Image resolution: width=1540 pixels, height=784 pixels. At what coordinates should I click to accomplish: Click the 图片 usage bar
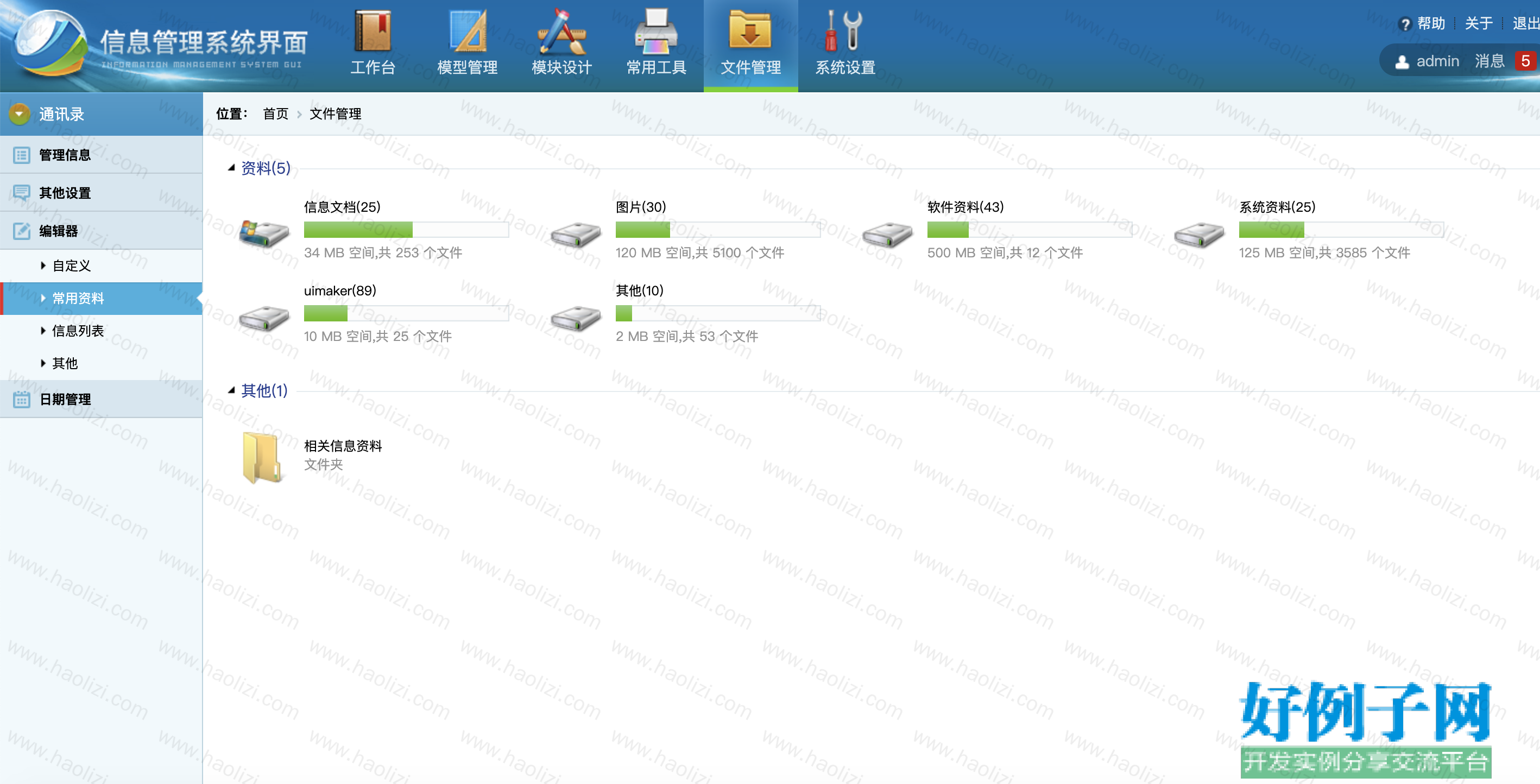point(718,230)
